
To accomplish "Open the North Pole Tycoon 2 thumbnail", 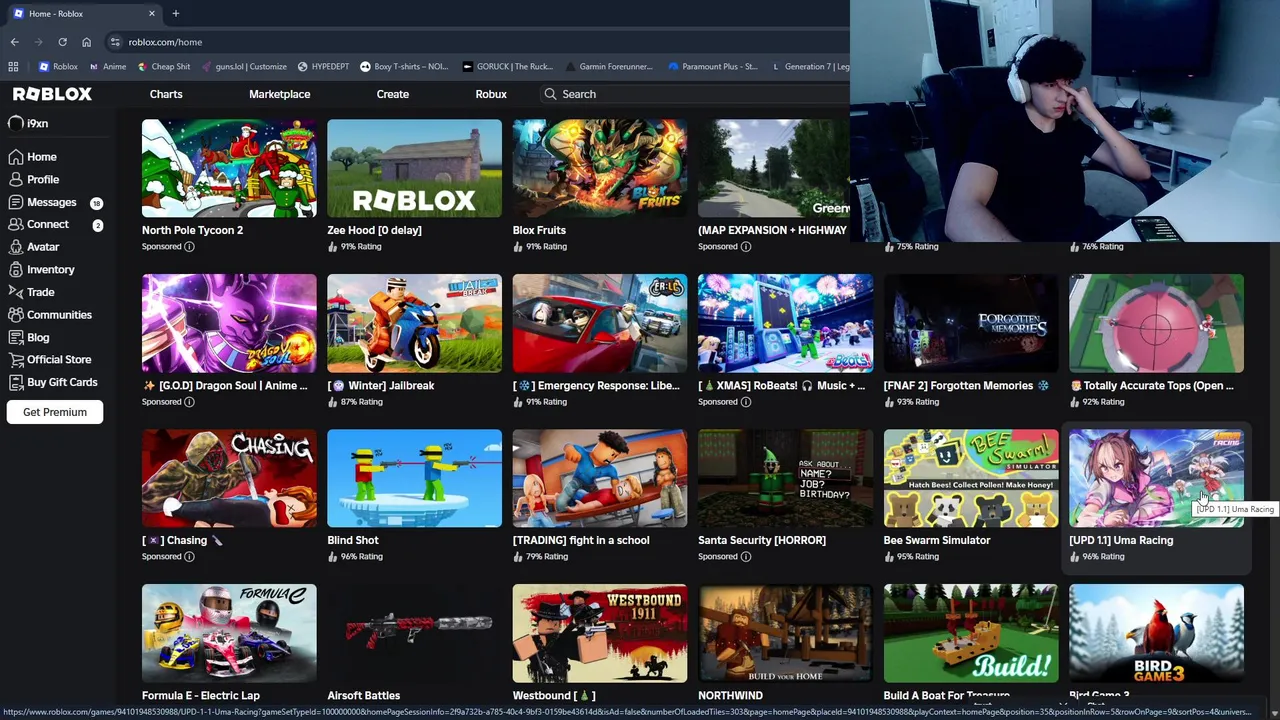I will 229,168.
